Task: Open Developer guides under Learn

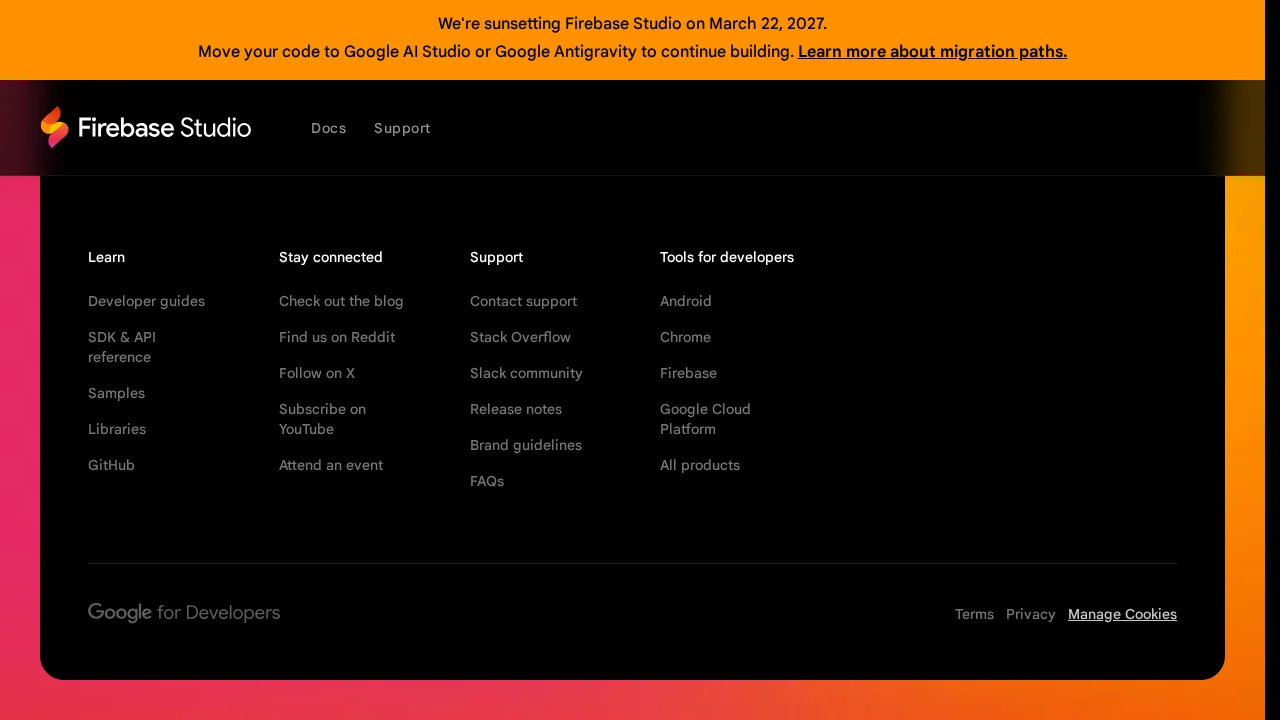Action: click(146, 301)
